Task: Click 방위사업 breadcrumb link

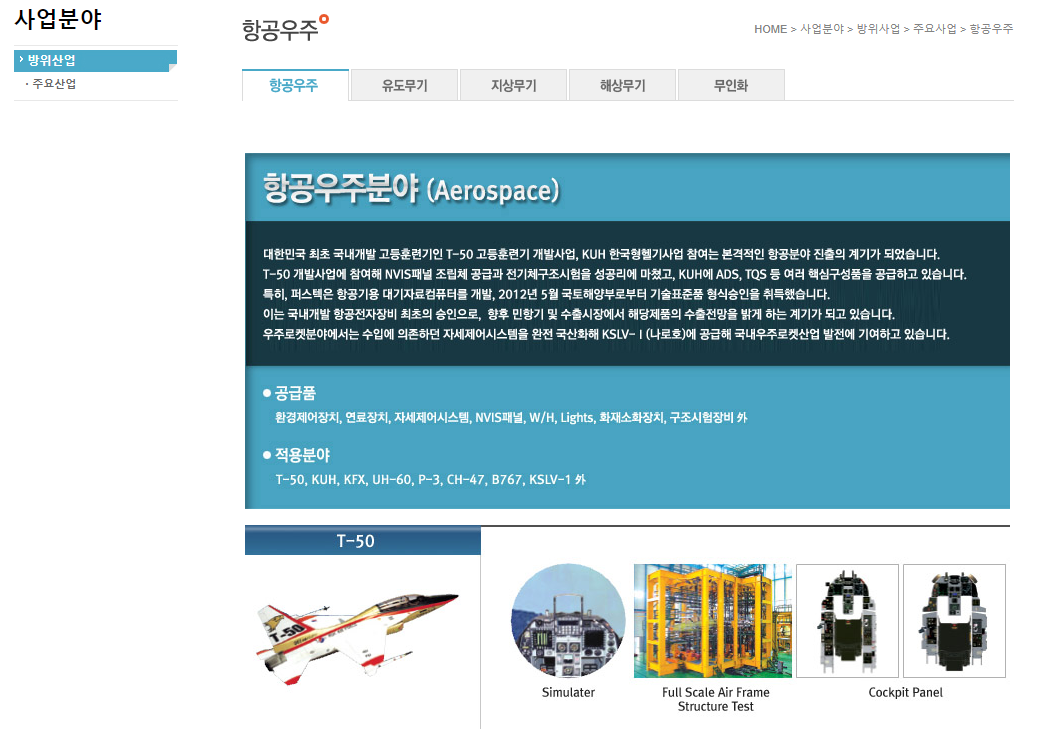Action: (x=878, y=29)
